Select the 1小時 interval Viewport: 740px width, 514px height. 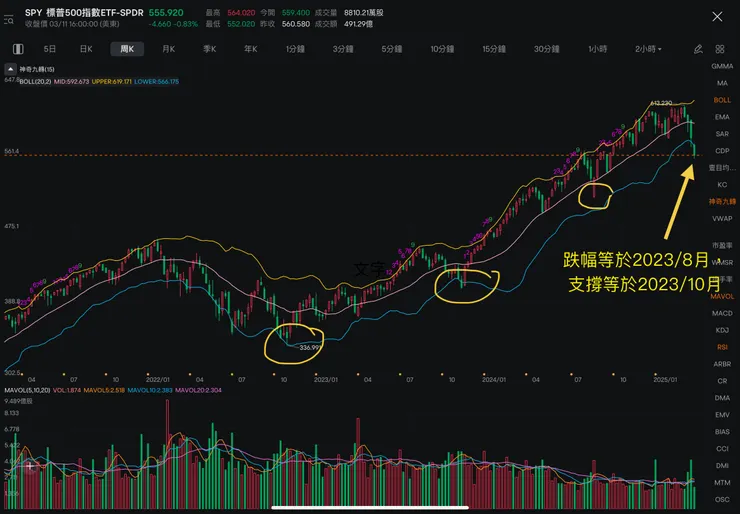pos(597,49)
